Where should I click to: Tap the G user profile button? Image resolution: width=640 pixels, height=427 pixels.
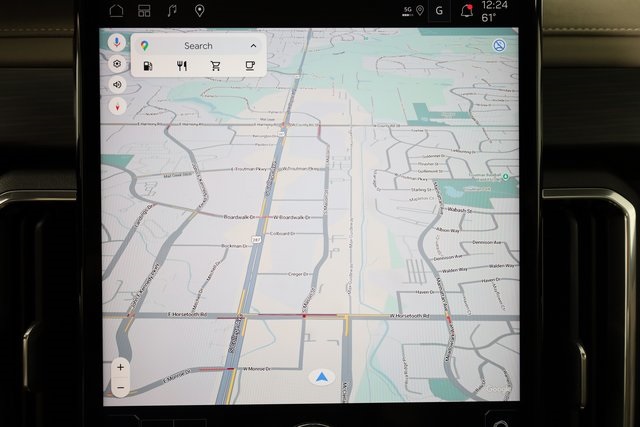(439, 11)
